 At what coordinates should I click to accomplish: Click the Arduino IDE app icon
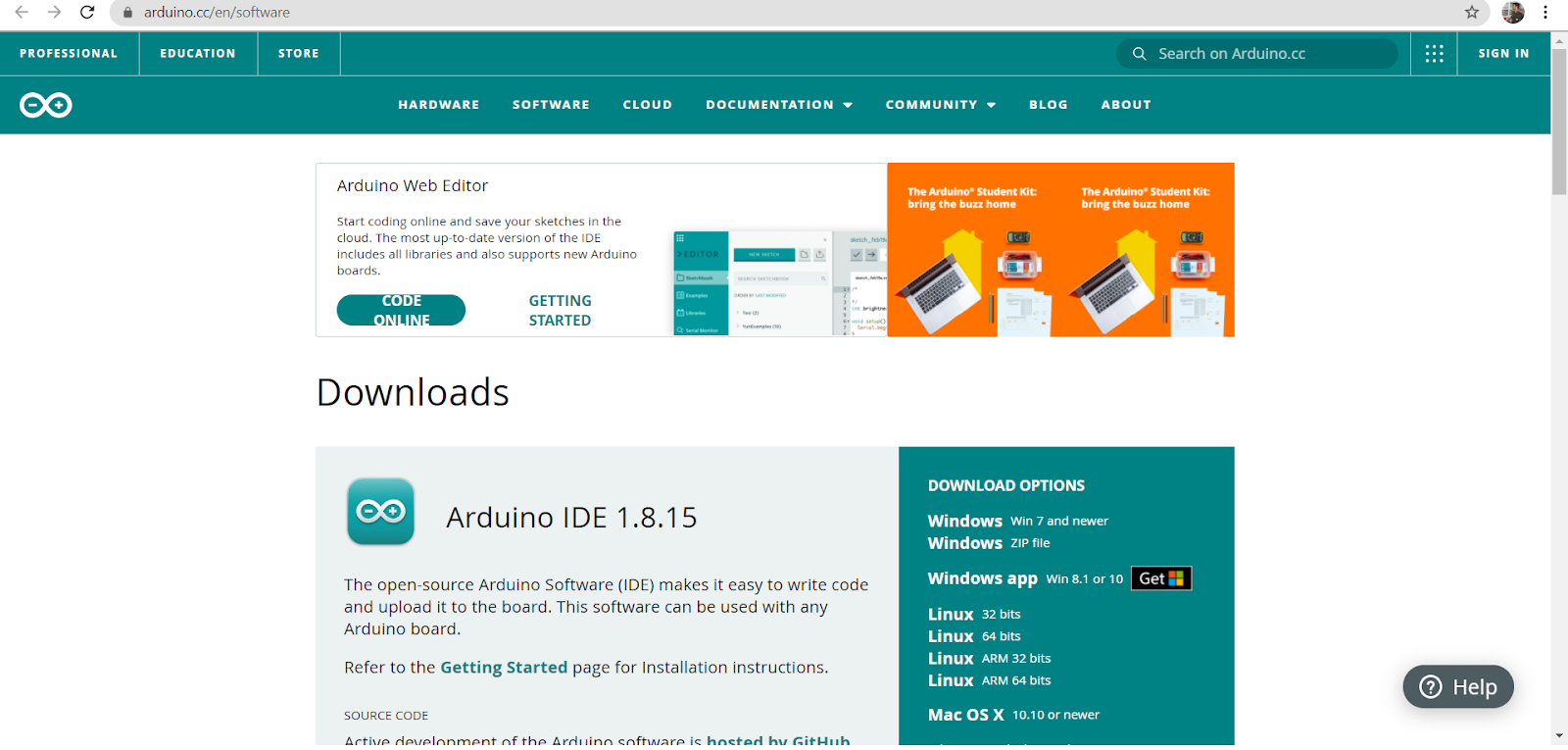[x=381, y=512]
